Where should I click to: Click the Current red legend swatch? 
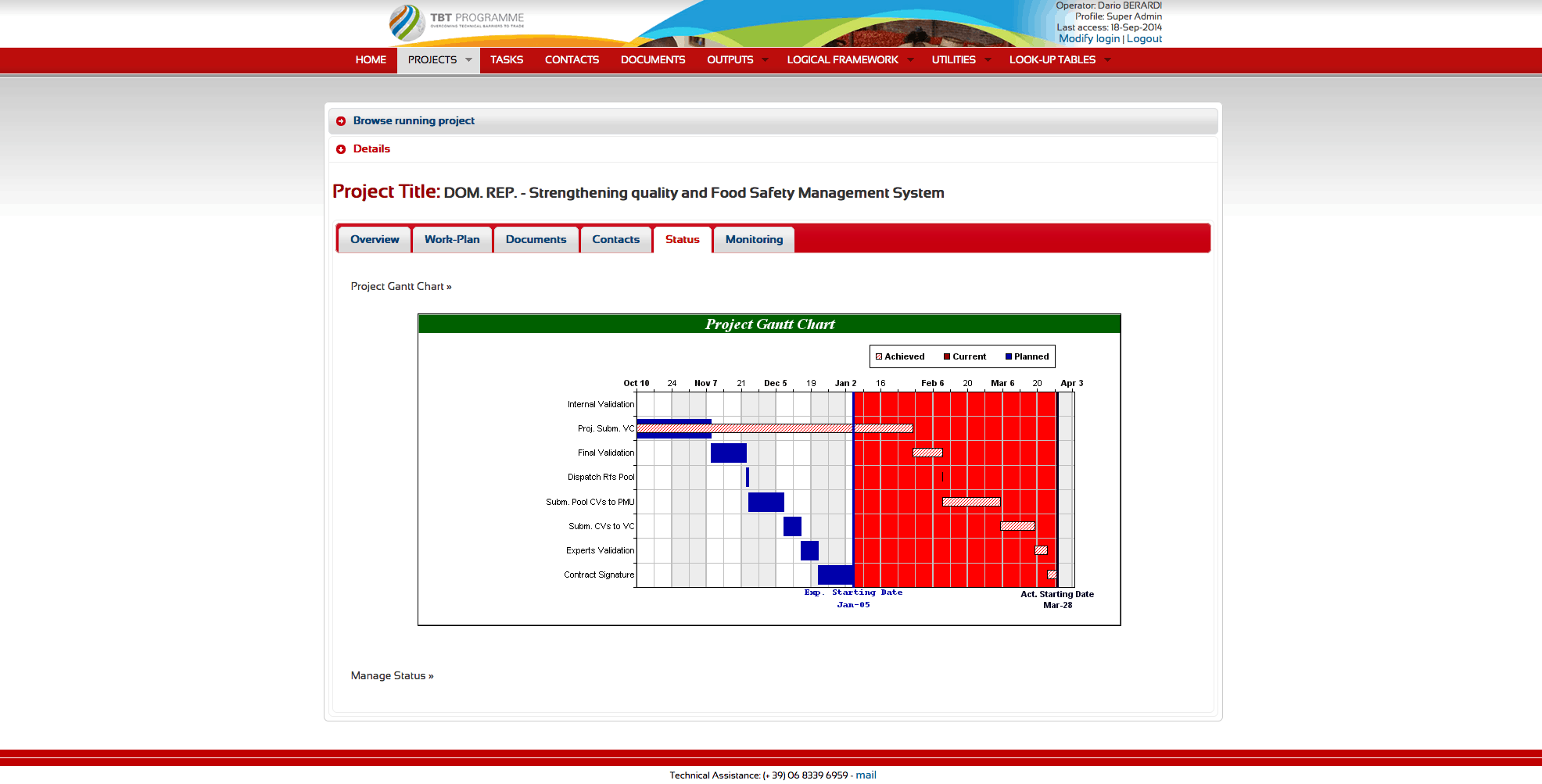[947, 356]
